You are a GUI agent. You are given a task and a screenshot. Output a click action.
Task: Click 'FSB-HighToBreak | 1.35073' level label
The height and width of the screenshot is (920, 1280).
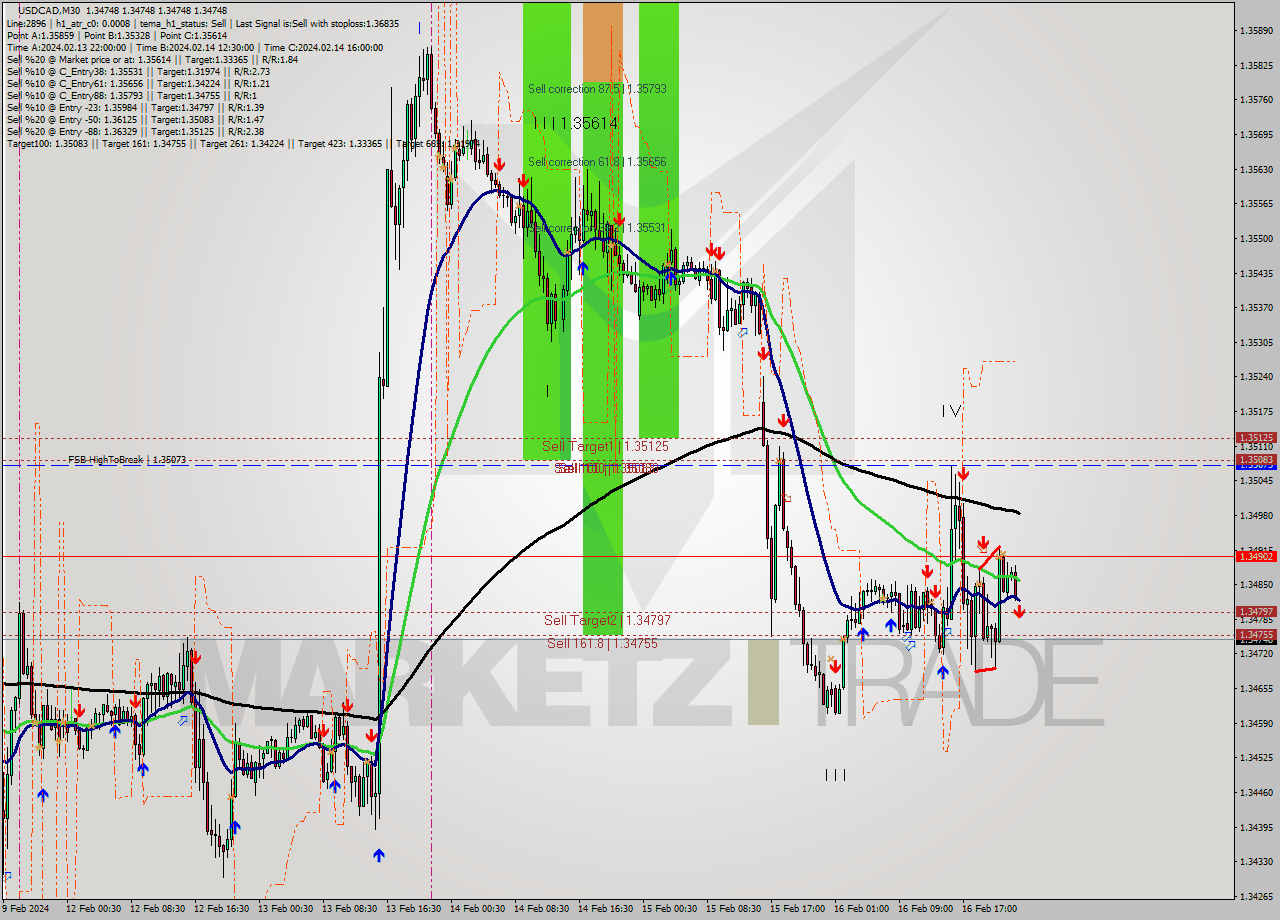(127, 460)
